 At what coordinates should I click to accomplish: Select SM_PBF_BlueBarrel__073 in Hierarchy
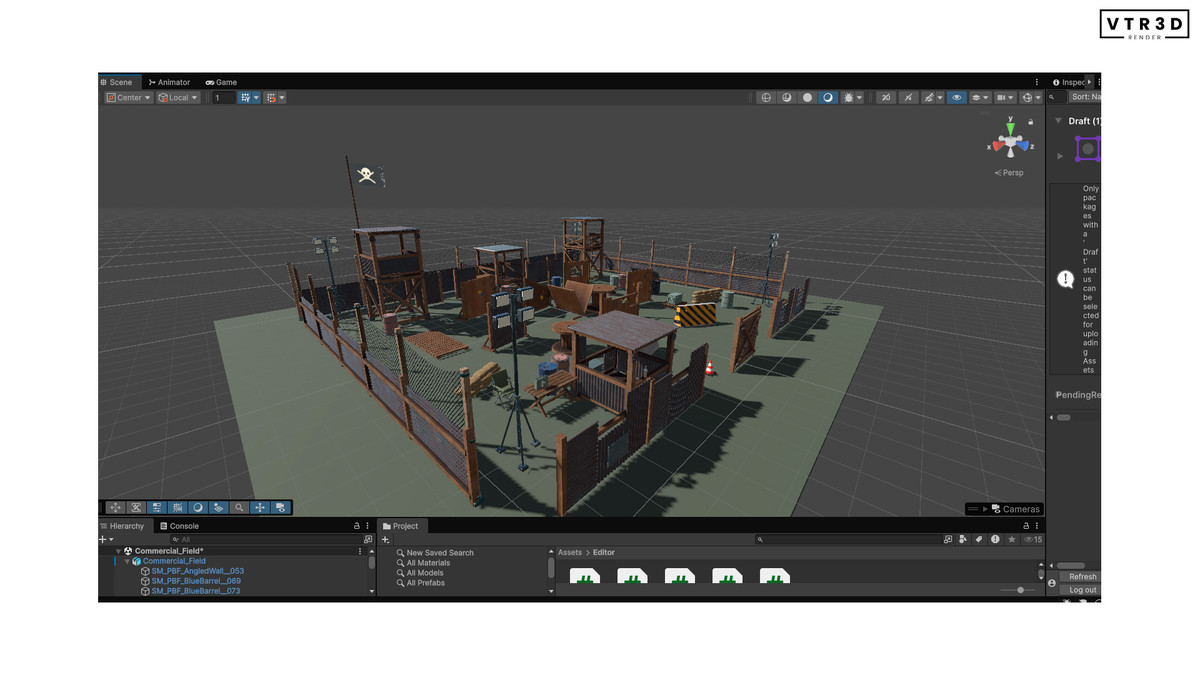pos(196,591)
